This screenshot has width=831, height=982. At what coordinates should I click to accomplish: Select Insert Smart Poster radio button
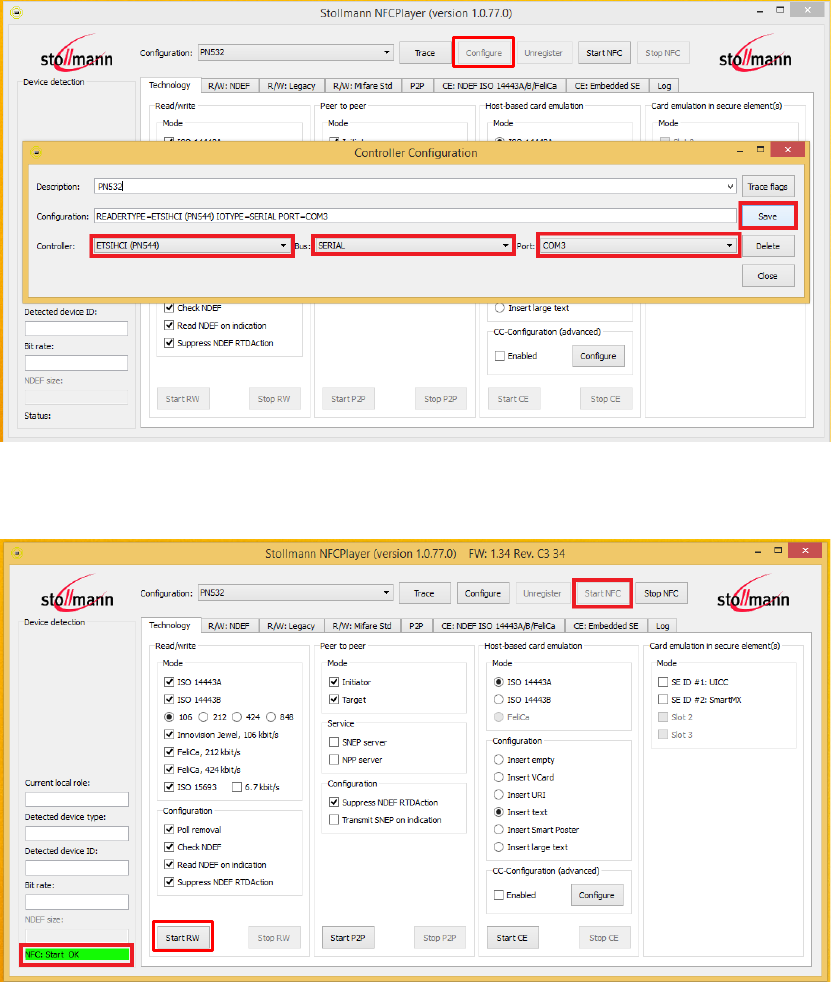coord(499,830)
